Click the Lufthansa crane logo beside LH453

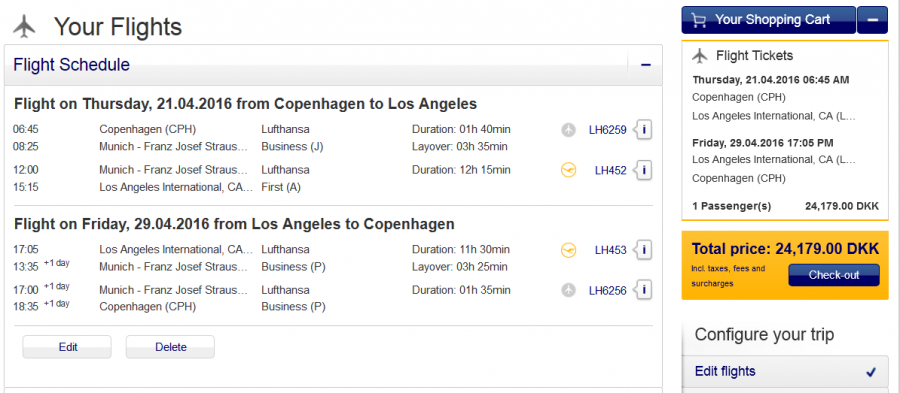coord(568,250)
